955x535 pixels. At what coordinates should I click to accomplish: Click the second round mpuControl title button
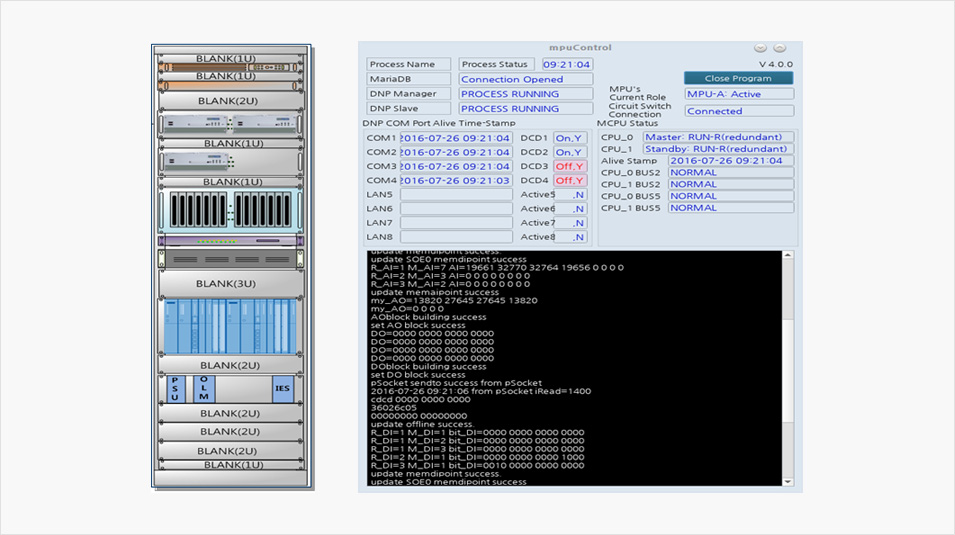click(780, 48)
